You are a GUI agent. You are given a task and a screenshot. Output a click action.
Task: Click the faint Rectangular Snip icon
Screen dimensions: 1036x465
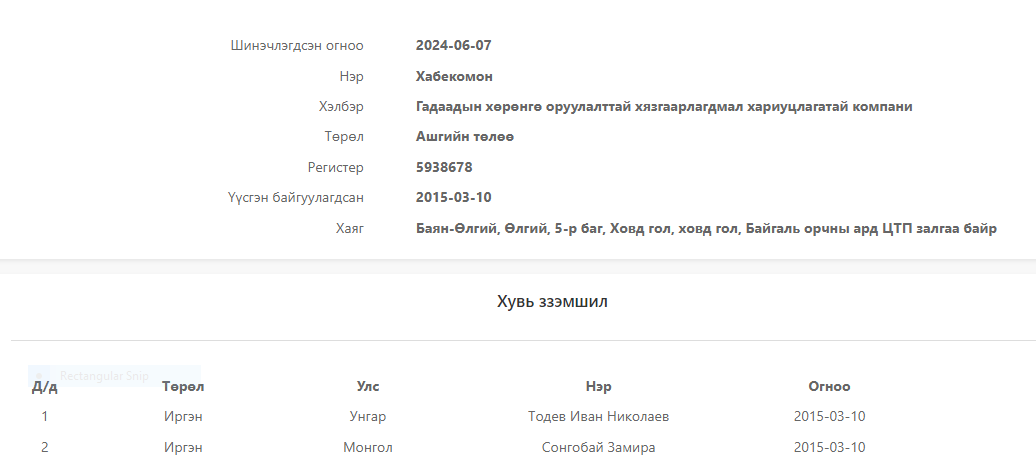[x=40, y=375]
